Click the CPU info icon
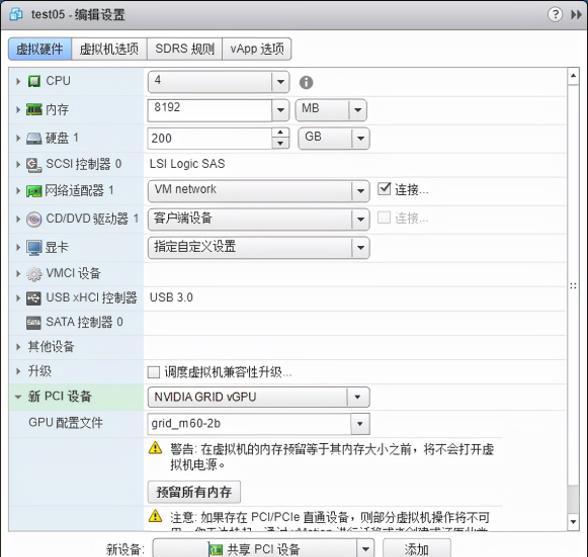The width and height of the screenshot is (588, 557). pos(306,83)
